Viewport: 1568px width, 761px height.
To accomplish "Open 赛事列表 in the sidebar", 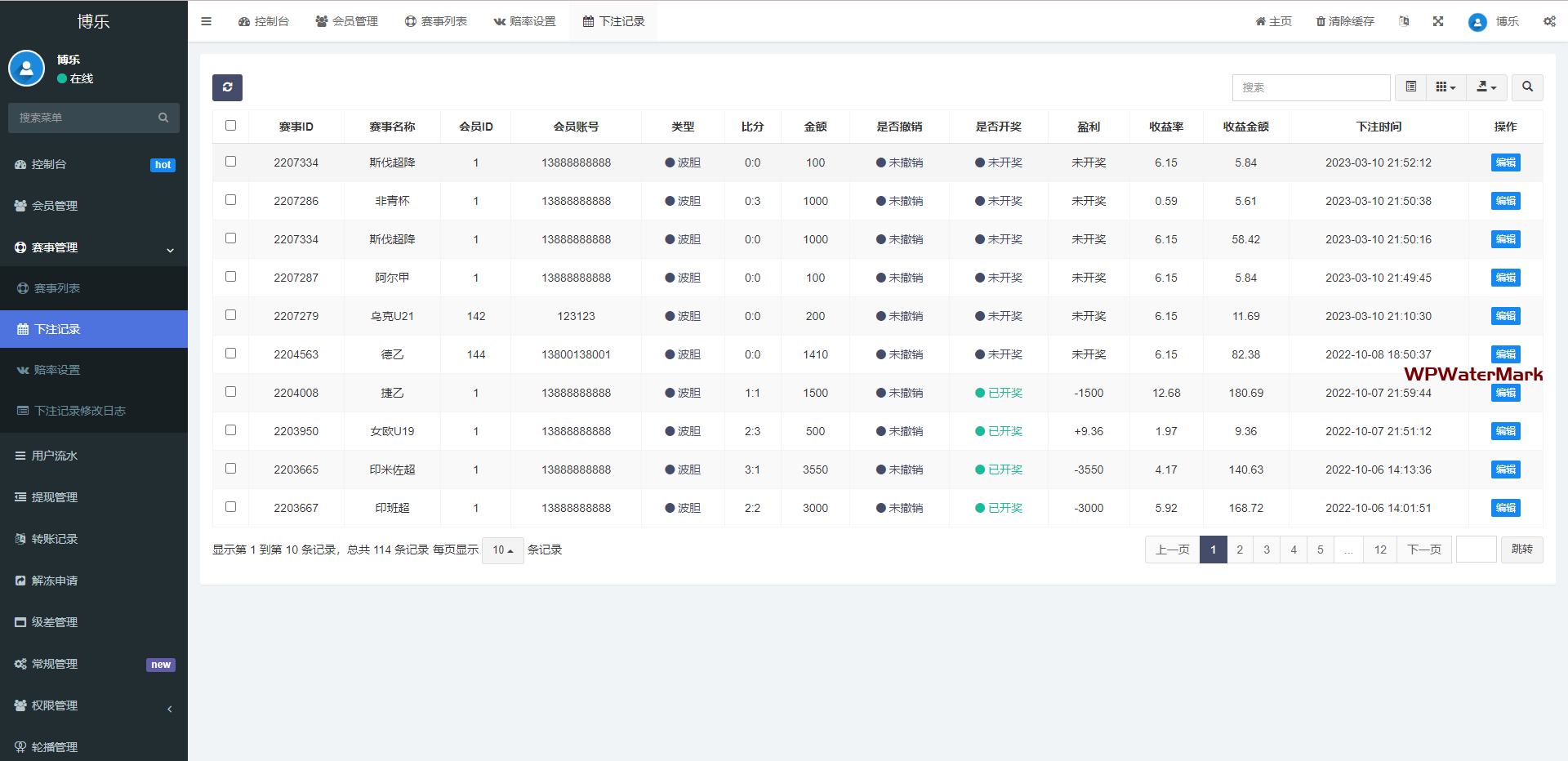I will (x=94, y=288).
